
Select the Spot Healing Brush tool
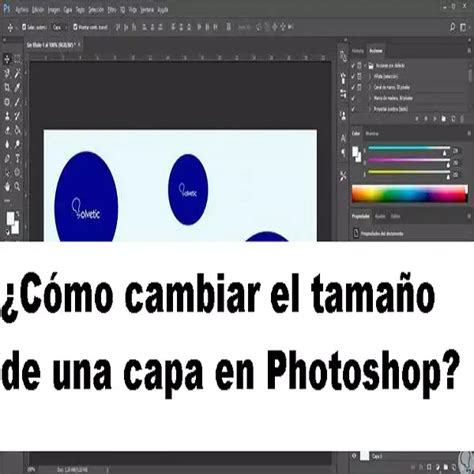(7, 102)
